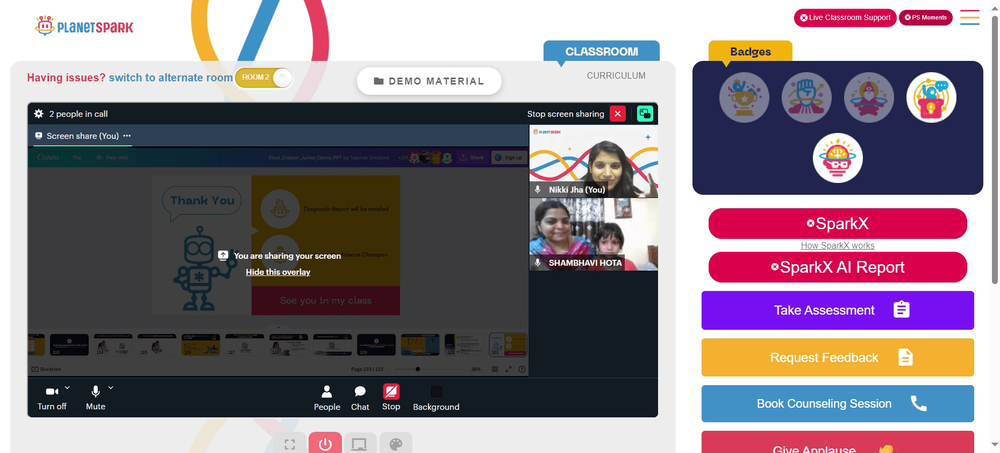Click red X to stop screen sharing

click(x=617, y=114)
